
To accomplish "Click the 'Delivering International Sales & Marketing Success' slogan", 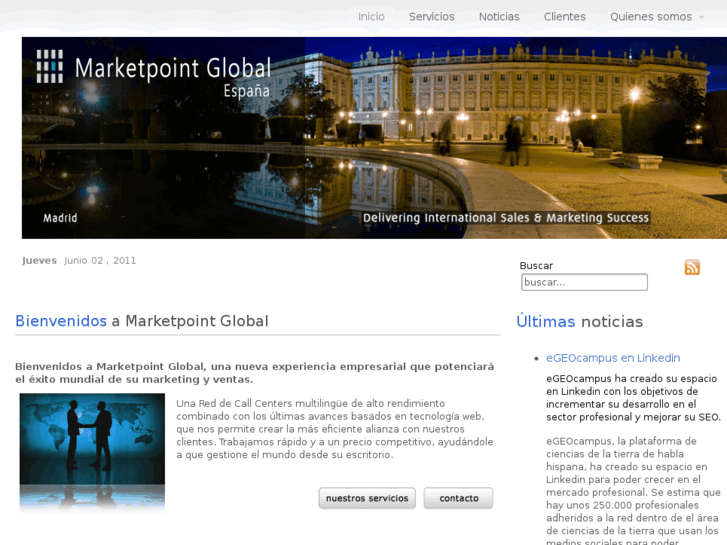I will pos(506,218).
